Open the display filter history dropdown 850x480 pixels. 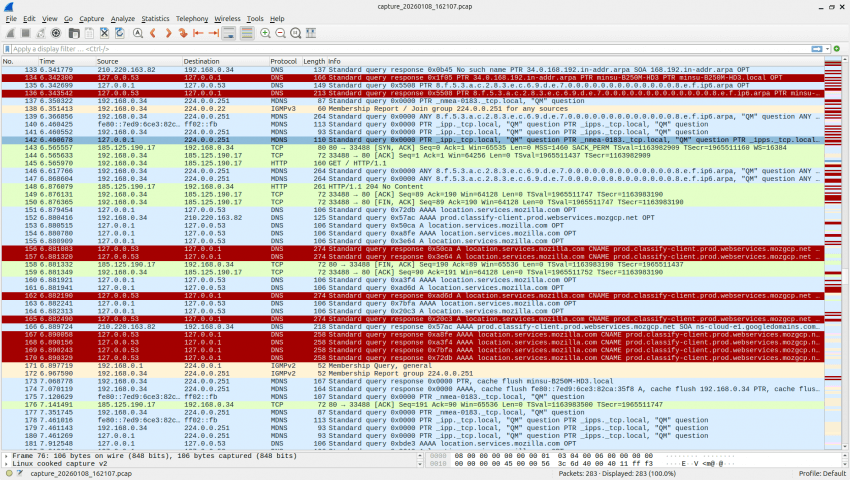click(825, 48)
